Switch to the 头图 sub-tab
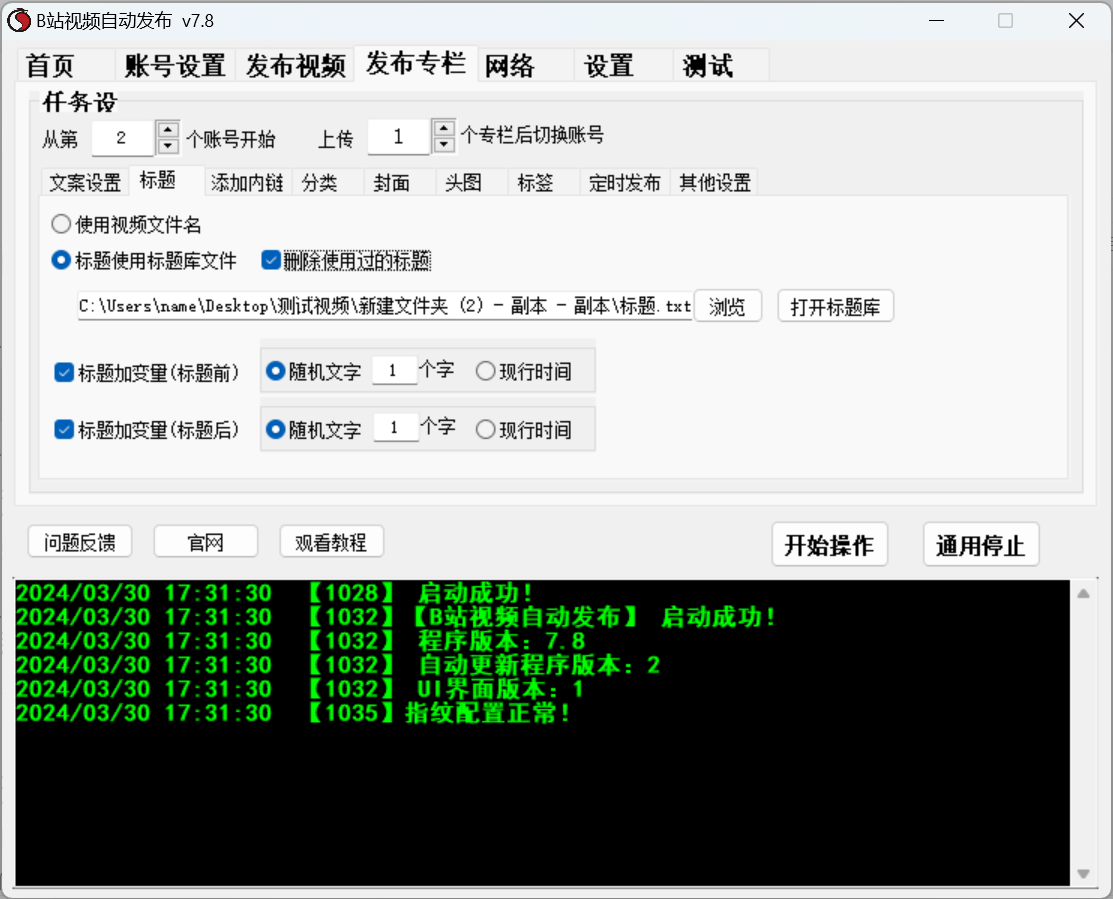 pos(472,182)
